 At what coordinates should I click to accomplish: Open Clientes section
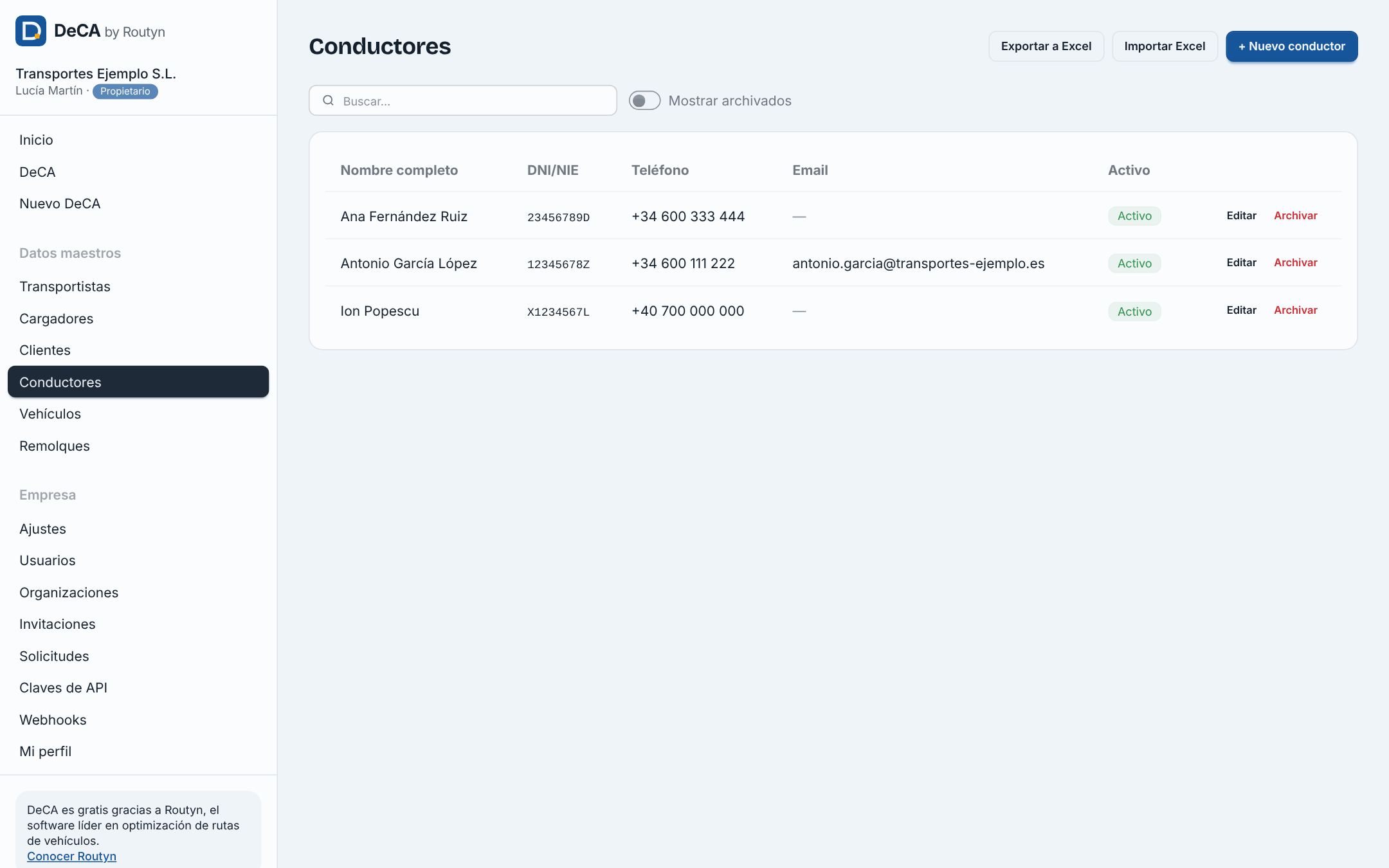tap(138, 350)
